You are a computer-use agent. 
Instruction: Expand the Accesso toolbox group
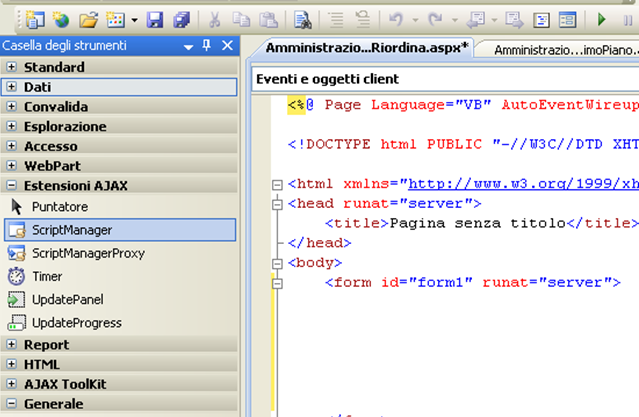click(x=11, y=146)
